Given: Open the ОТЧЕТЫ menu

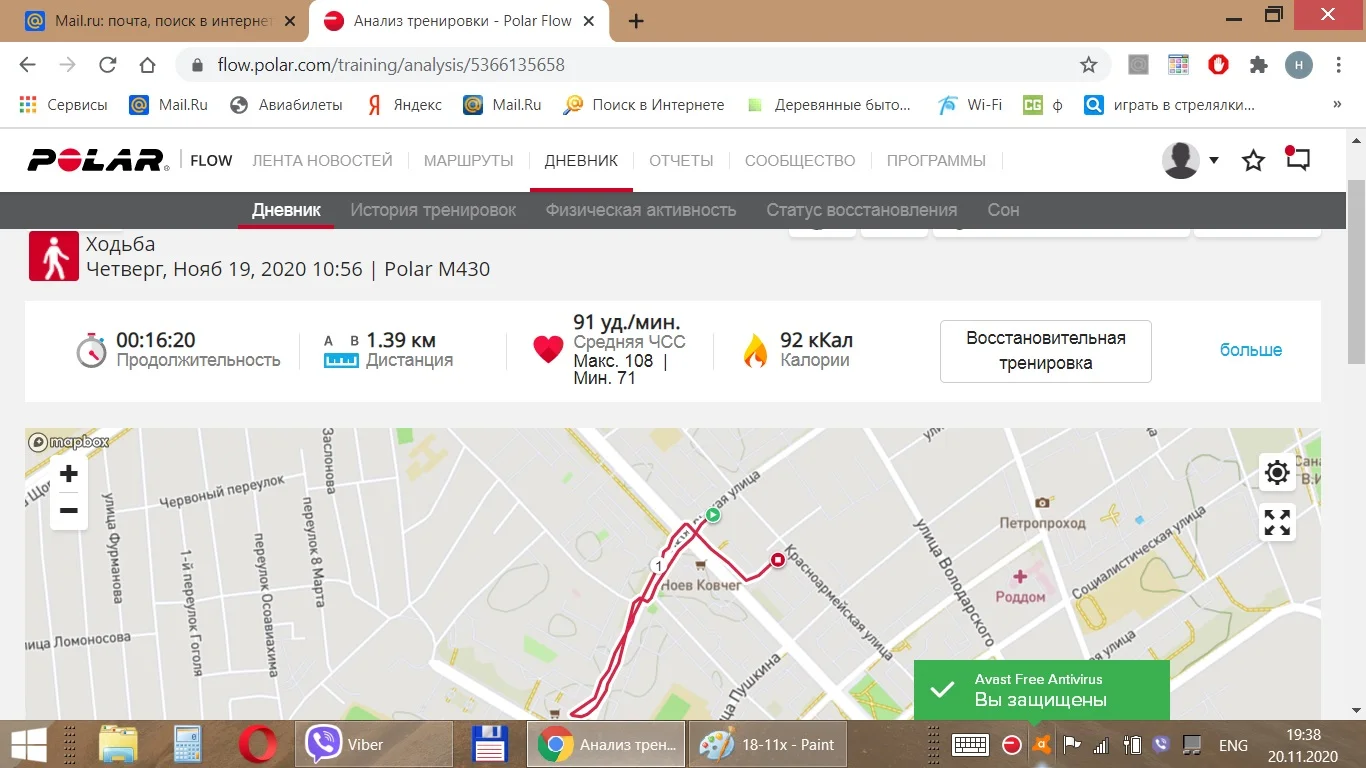Looking at the screenshot, I should click(x=681, y=160).
